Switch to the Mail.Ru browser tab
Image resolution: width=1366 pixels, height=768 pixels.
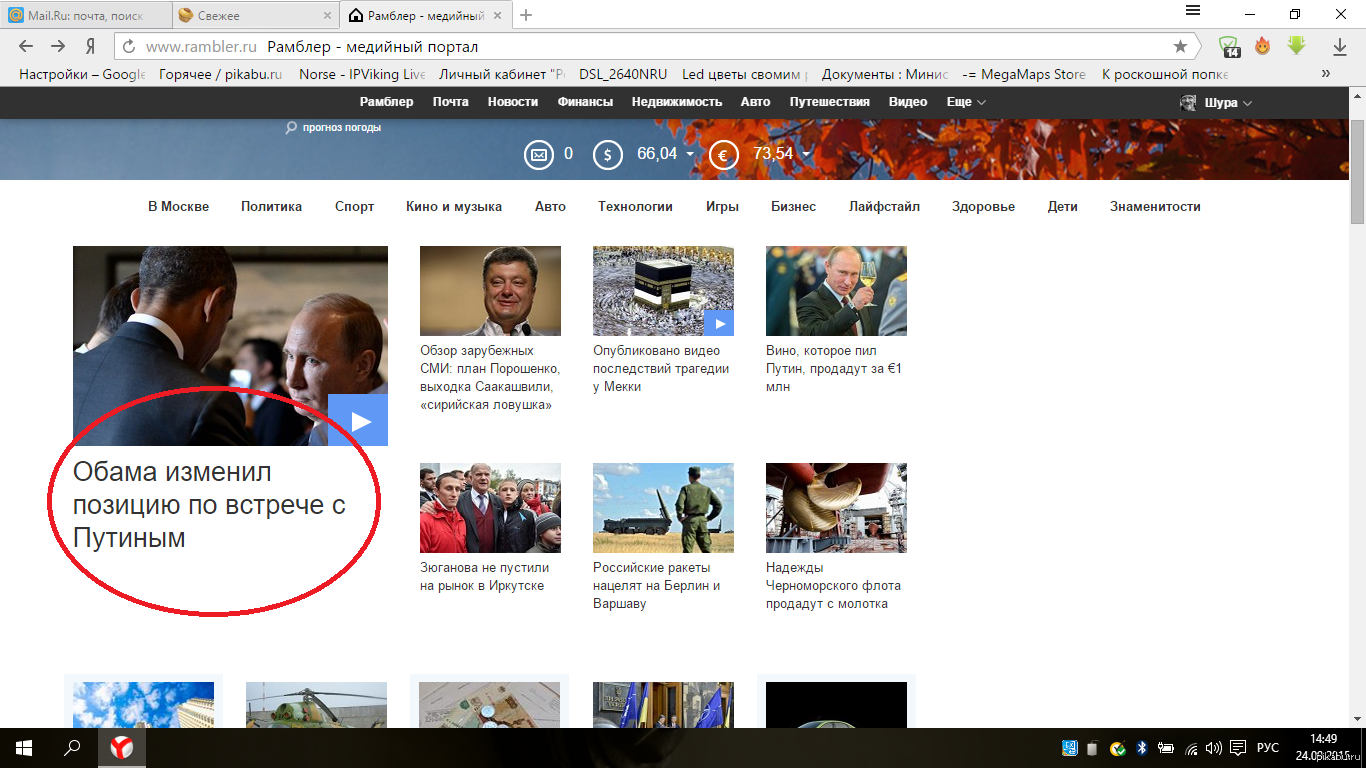[83, 15]
